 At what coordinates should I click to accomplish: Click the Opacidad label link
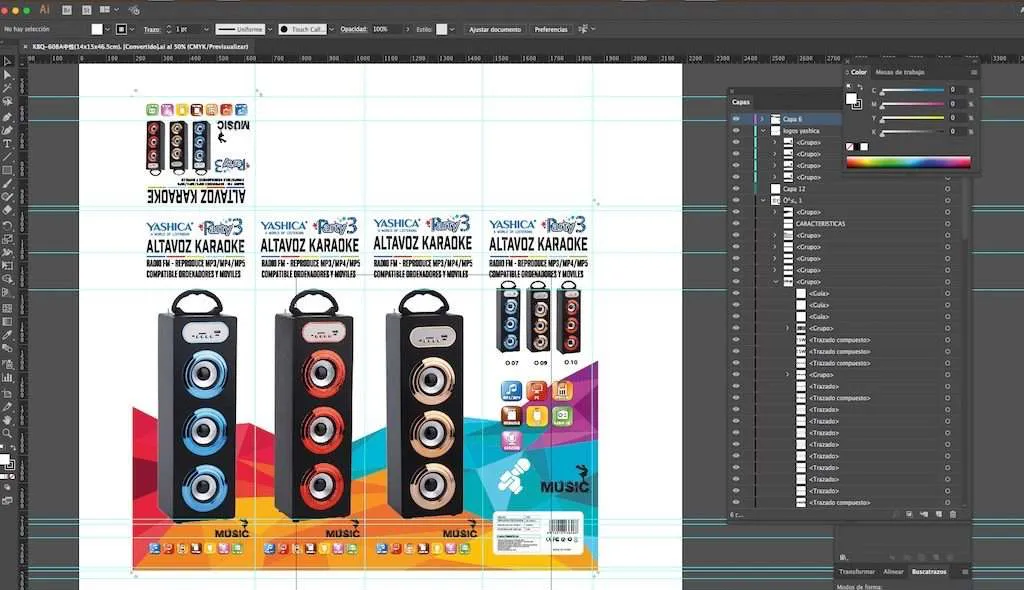[x=354, y=29]
